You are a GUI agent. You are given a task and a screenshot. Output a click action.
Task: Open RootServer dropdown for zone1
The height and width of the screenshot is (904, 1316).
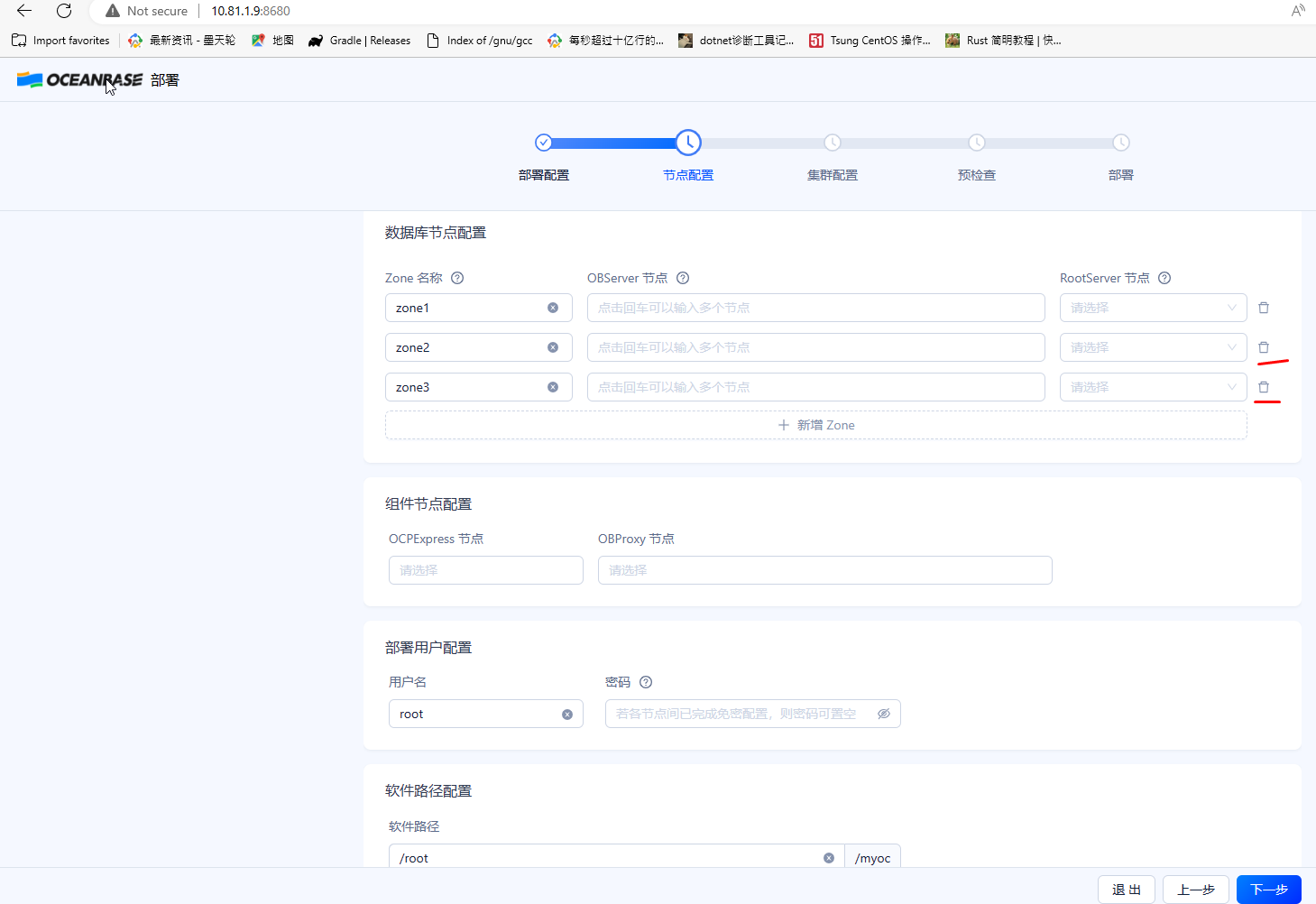[x=1154, y=308]
